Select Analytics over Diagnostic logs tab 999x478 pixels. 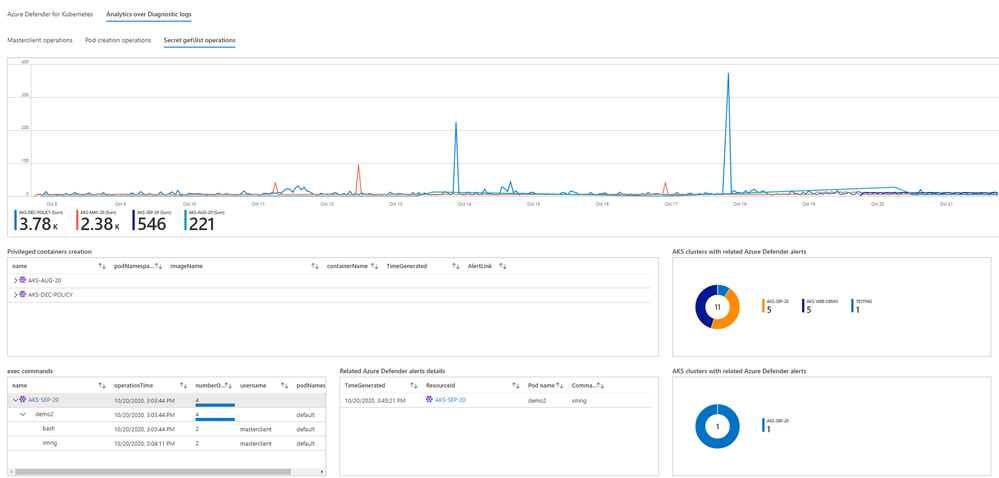coord(148,13)
